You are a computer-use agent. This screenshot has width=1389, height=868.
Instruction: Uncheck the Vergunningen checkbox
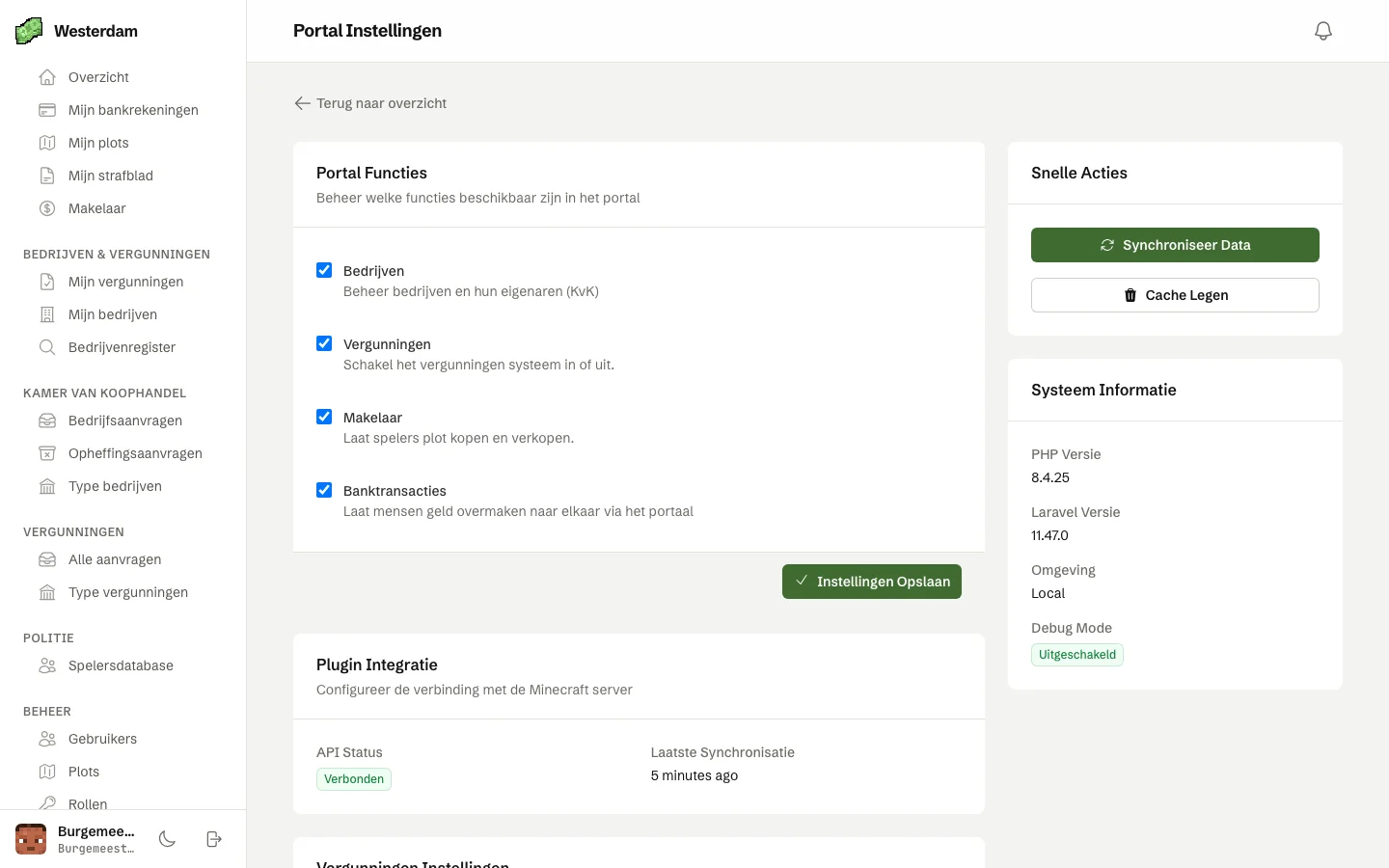(324, 343)
